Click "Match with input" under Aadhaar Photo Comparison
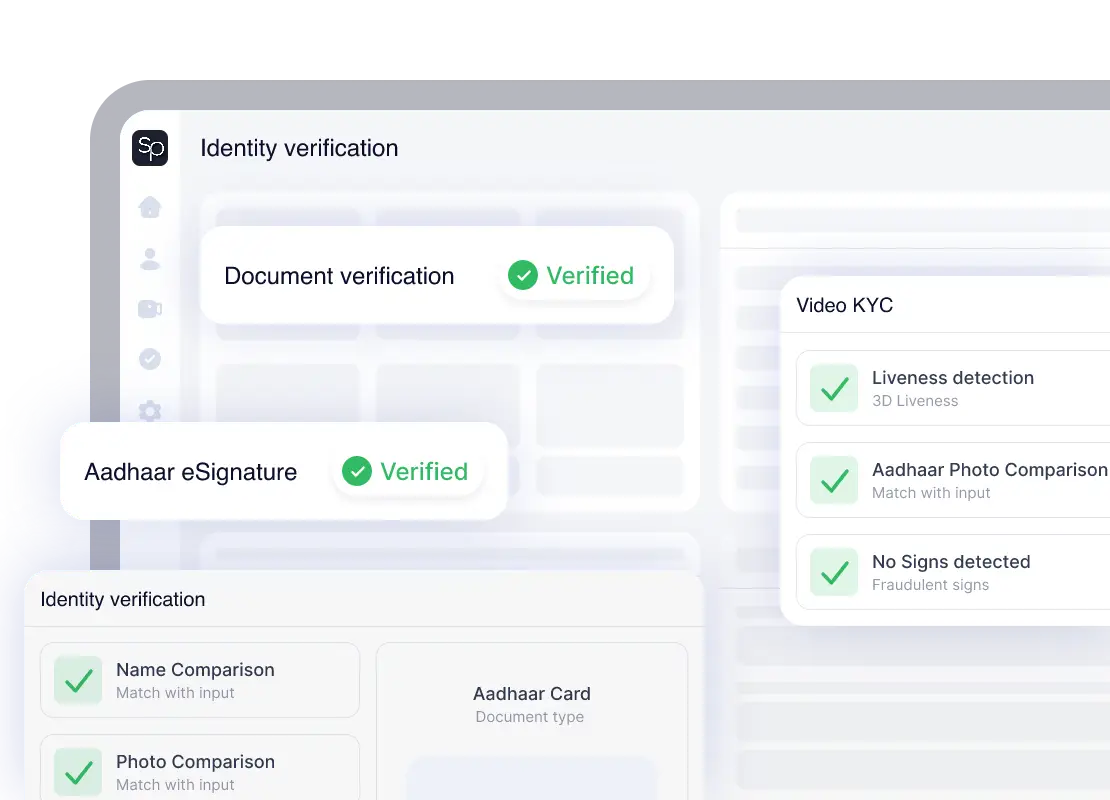The width and height of the screenshot is (1110, 800). coord(931,493)
